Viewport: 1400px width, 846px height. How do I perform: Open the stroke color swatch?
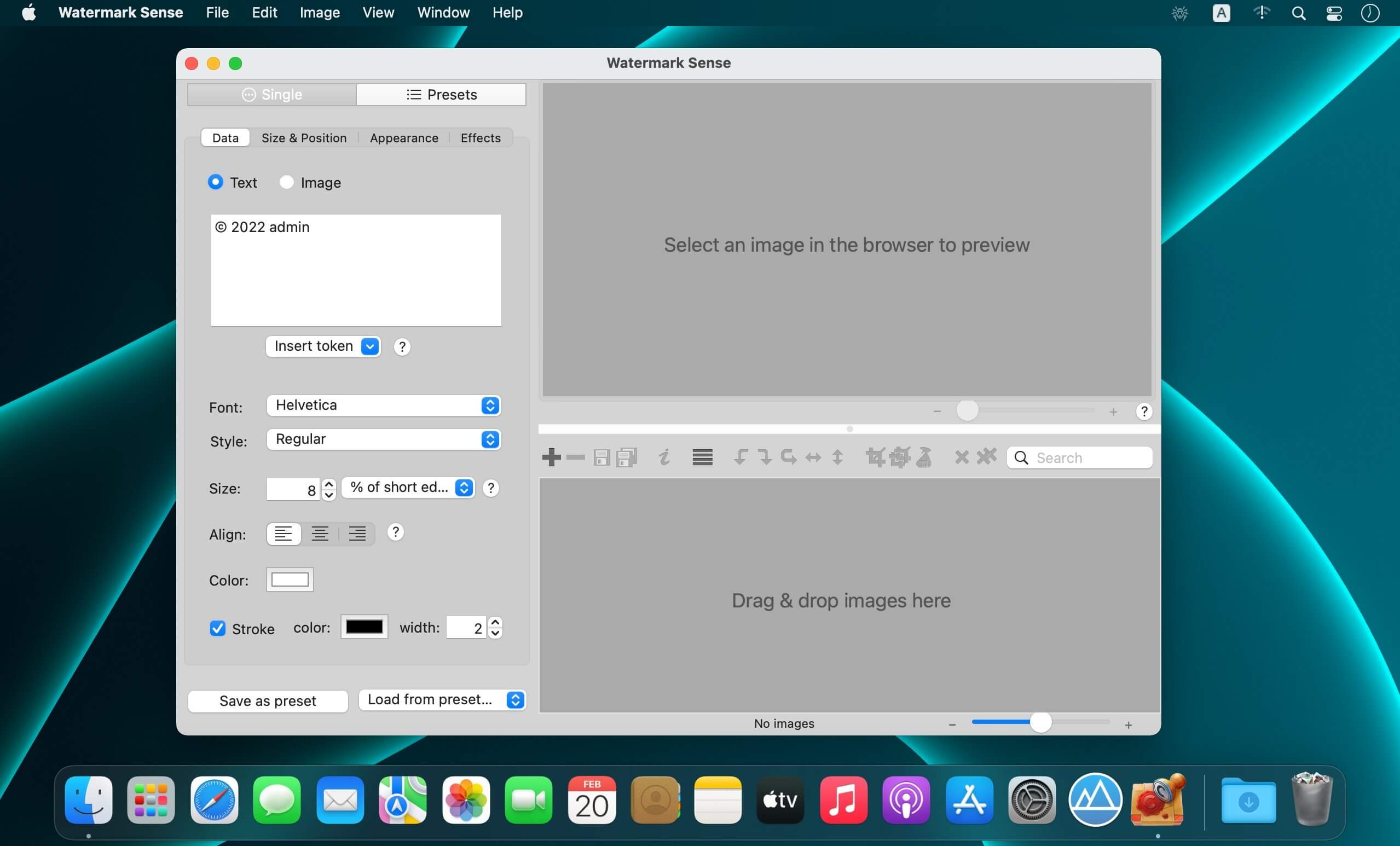click(x=364, y=627)
